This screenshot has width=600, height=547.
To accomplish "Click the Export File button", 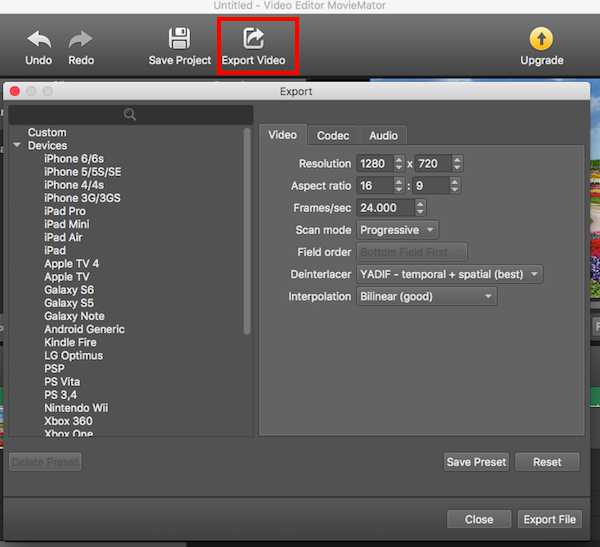I will [549, 519].
